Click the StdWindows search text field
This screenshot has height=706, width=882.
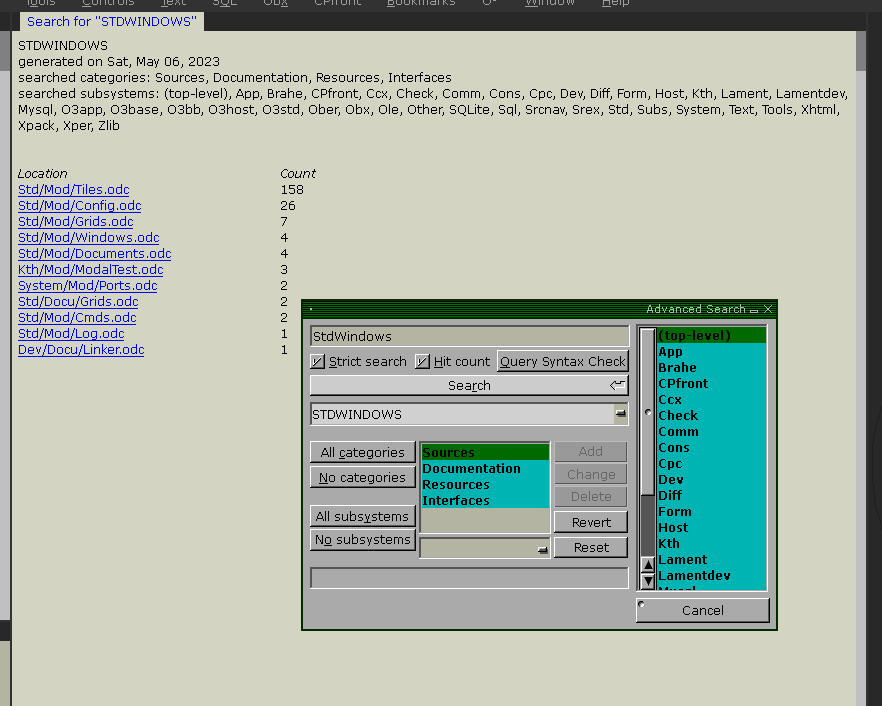pos(469,337)
